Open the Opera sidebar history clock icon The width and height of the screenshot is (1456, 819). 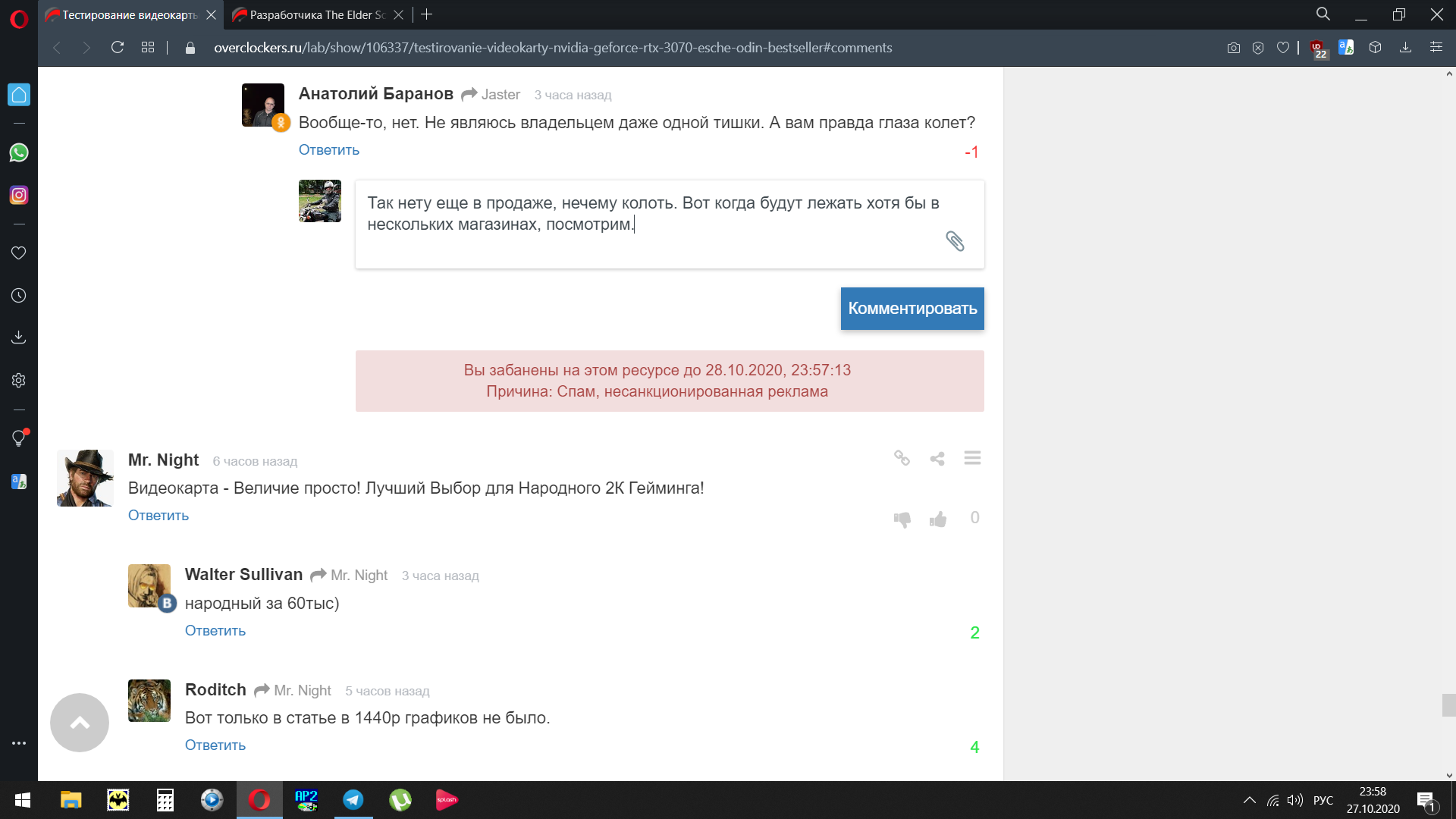tap(19, 296)
